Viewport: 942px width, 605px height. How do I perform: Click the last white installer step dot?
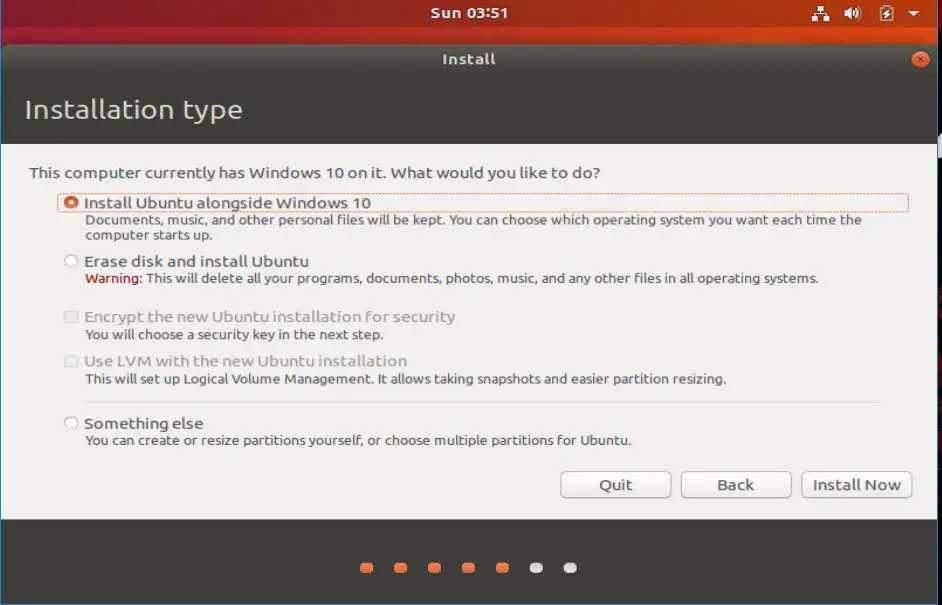pos(569,567)
